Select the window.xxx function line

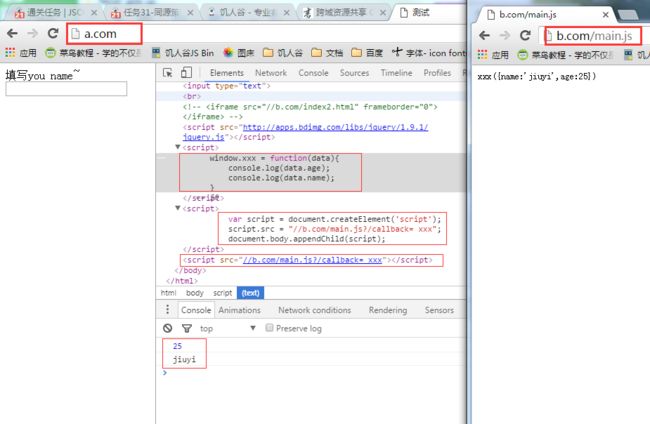pyautogui.click(x=274, y=158)
